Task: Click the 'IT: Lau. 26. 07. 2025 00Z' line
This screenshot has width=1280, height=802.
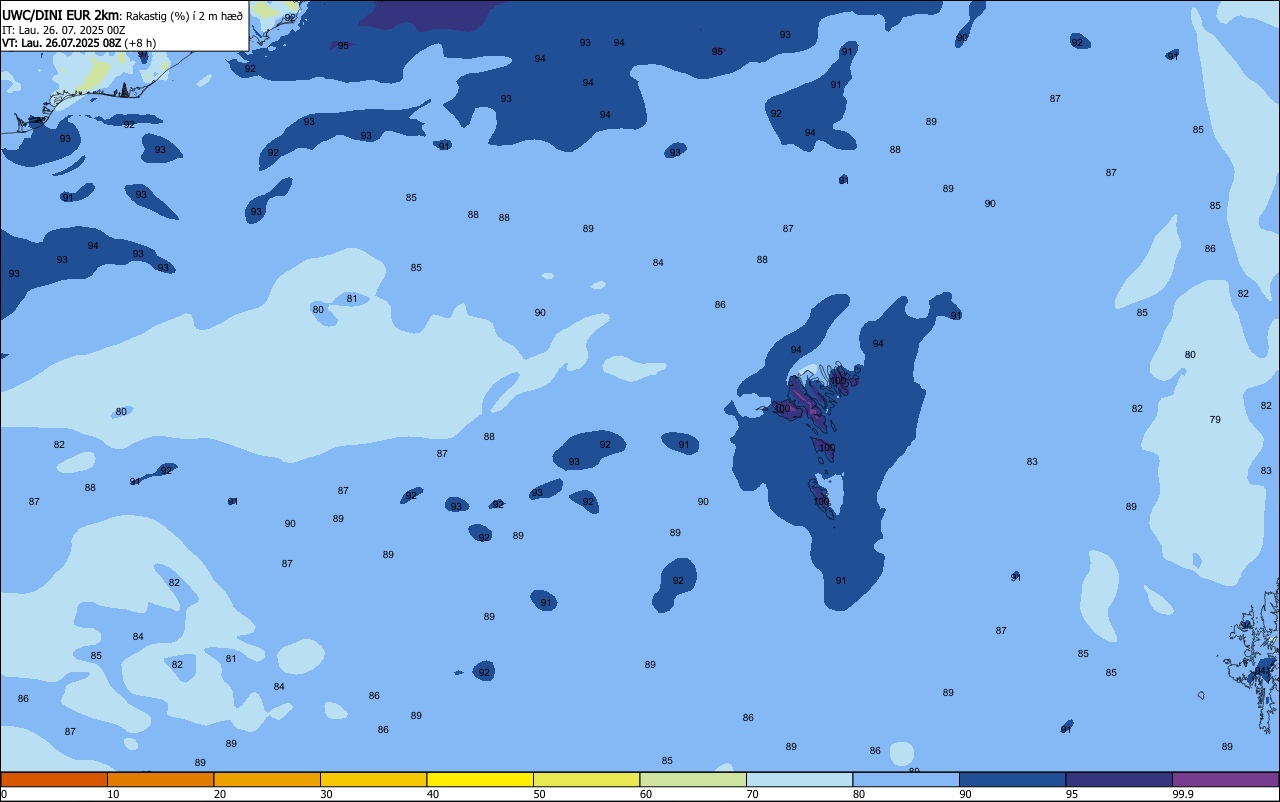Action: click(63, 30)
